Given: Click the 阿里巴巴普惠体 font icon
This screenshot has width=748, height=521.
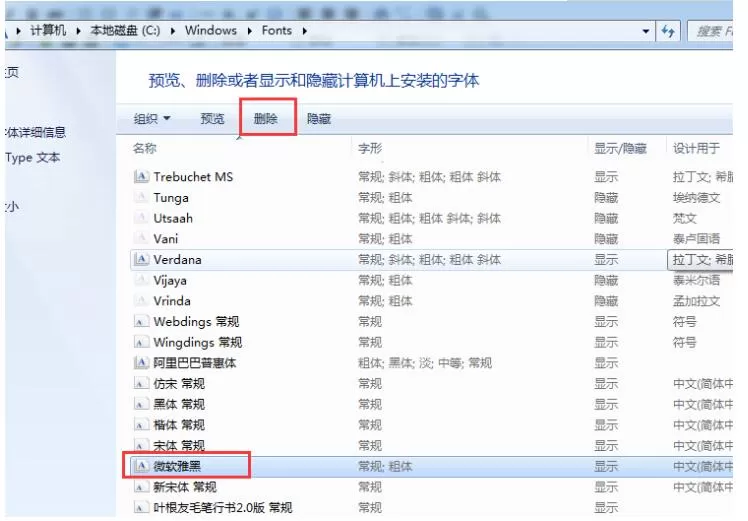Looking at the screenshot, I should click(141, 363).
